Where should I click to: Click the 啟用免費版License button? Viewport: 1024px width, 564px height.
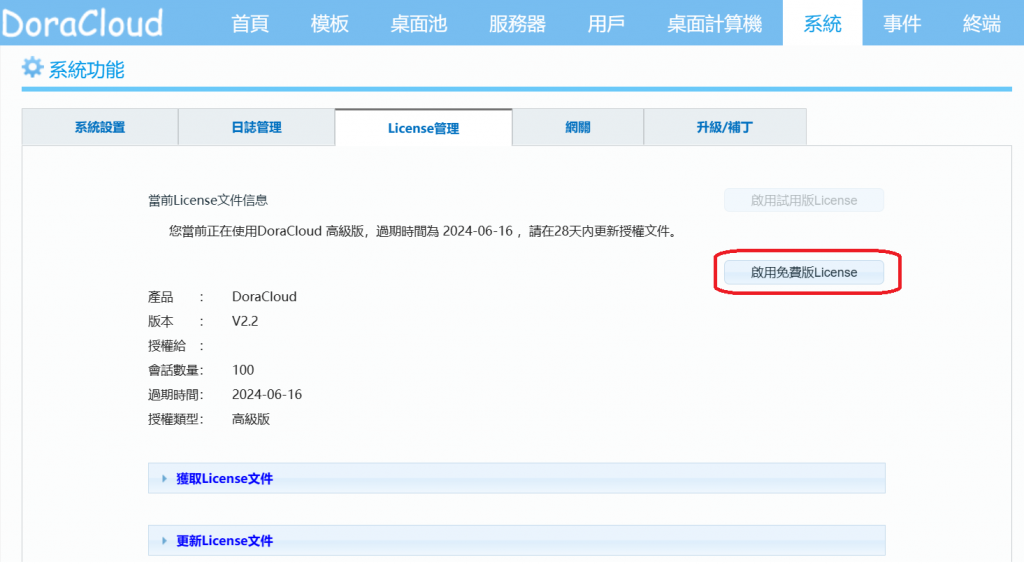[804, 272]
